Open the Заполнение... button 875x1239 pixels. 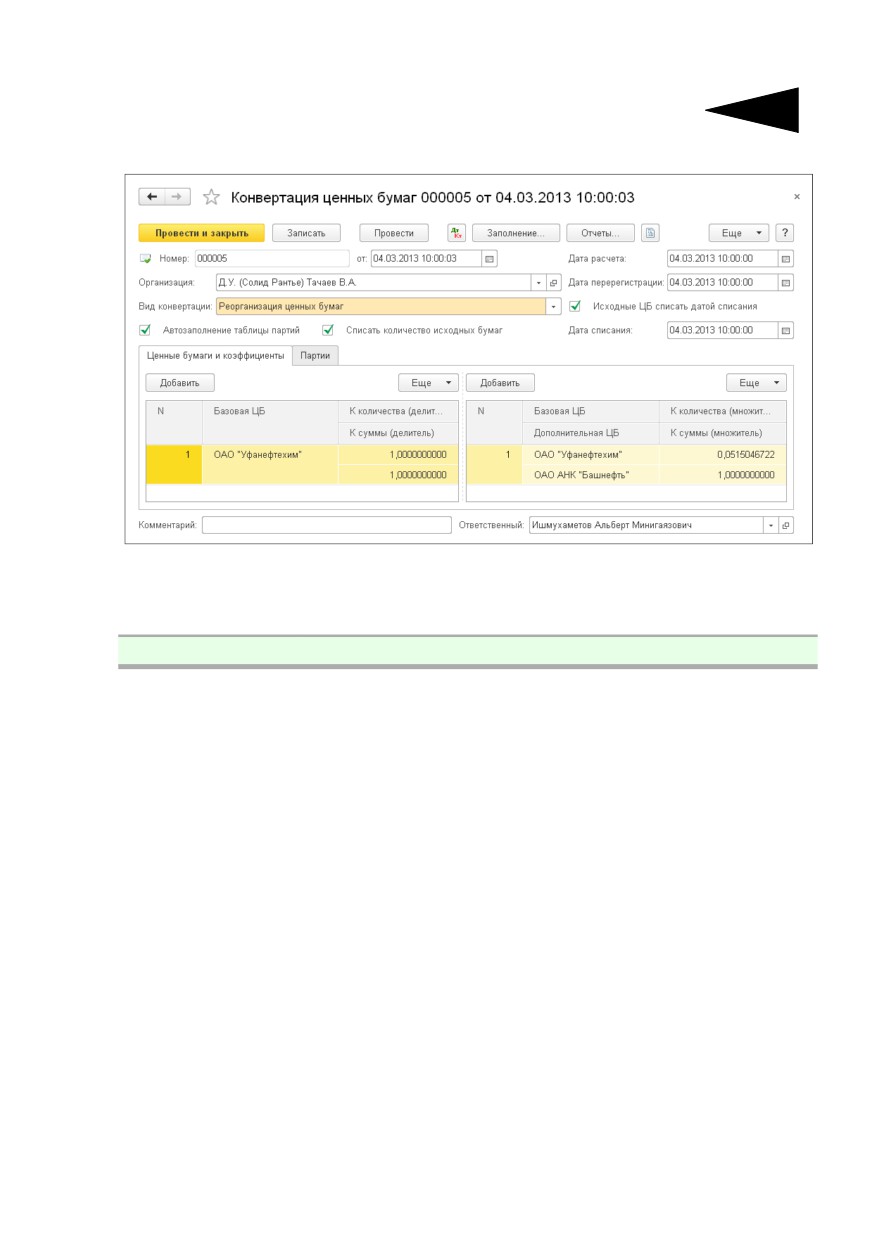[515, 233]
